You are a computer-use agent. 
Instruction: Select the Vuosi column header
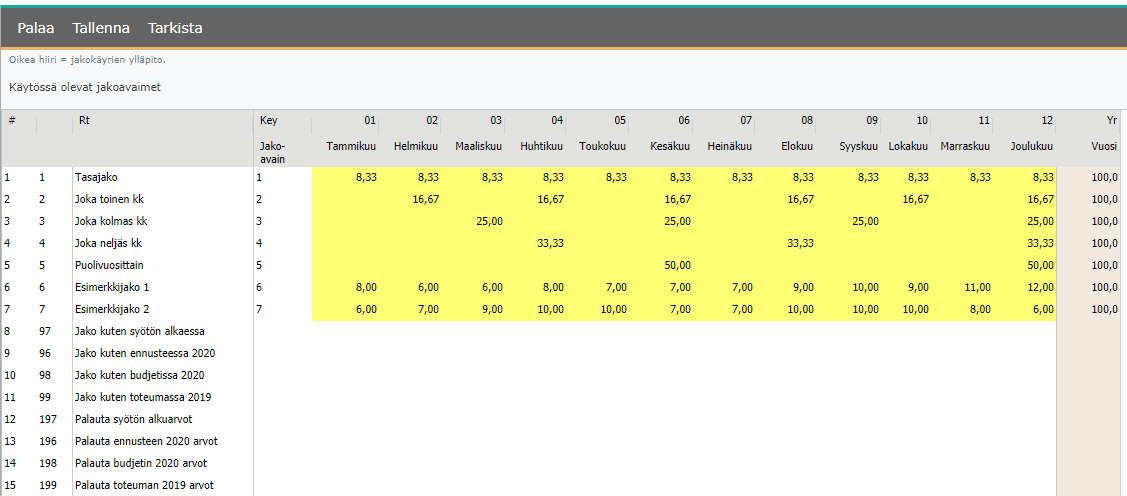point(1103,146)
